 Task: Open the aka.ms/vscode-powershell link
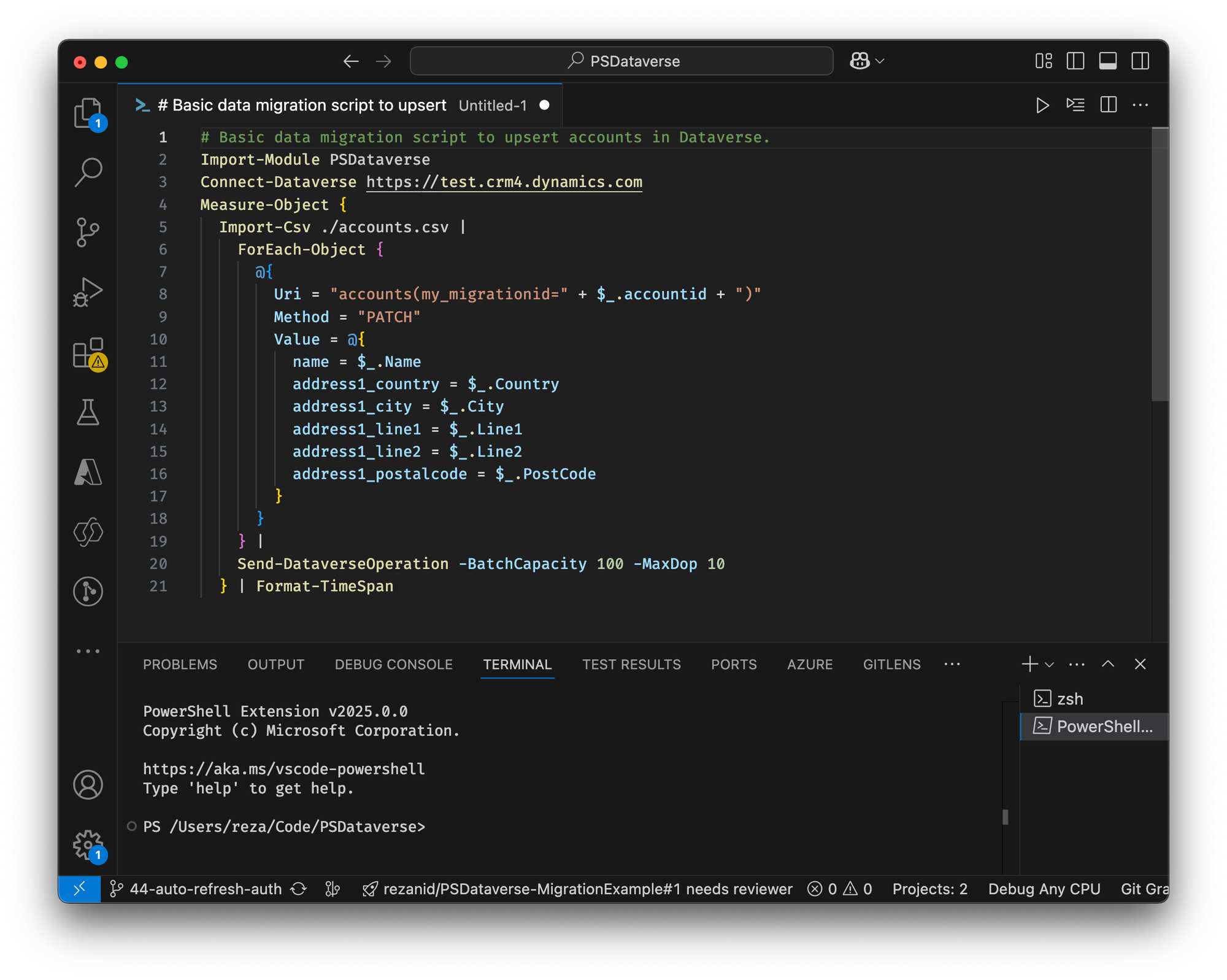pos(283,768)
